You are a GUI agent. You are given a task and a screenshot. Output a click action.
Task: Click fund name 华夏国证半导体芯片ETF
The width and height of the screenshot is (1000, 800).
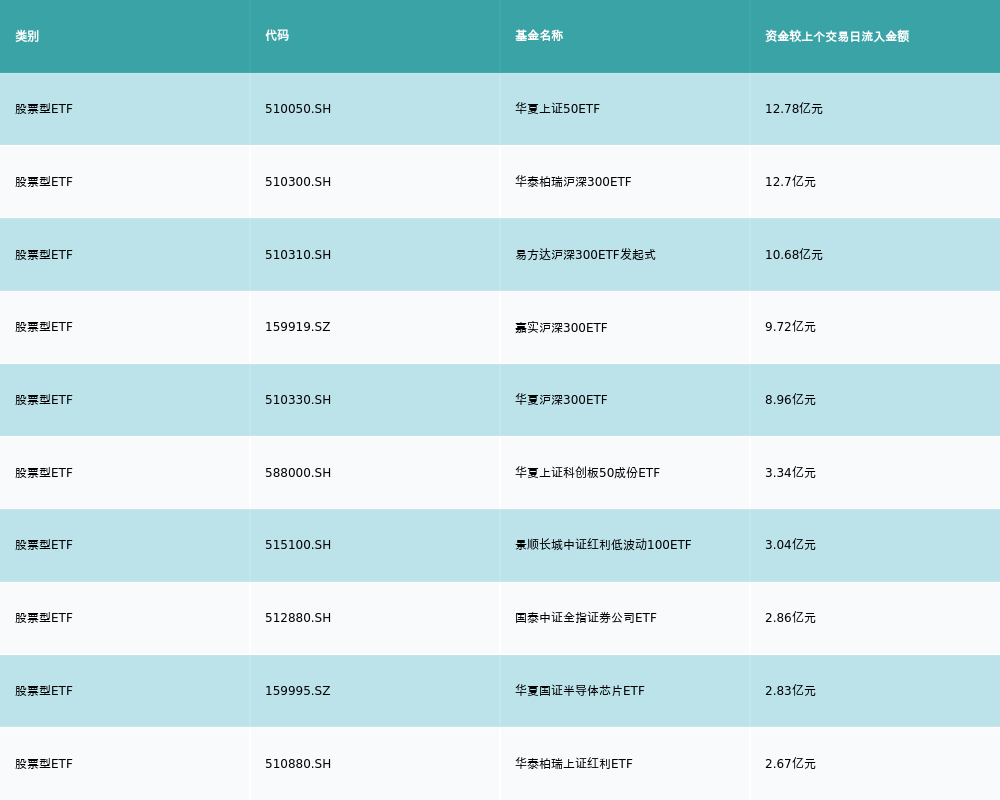[580, 691]
